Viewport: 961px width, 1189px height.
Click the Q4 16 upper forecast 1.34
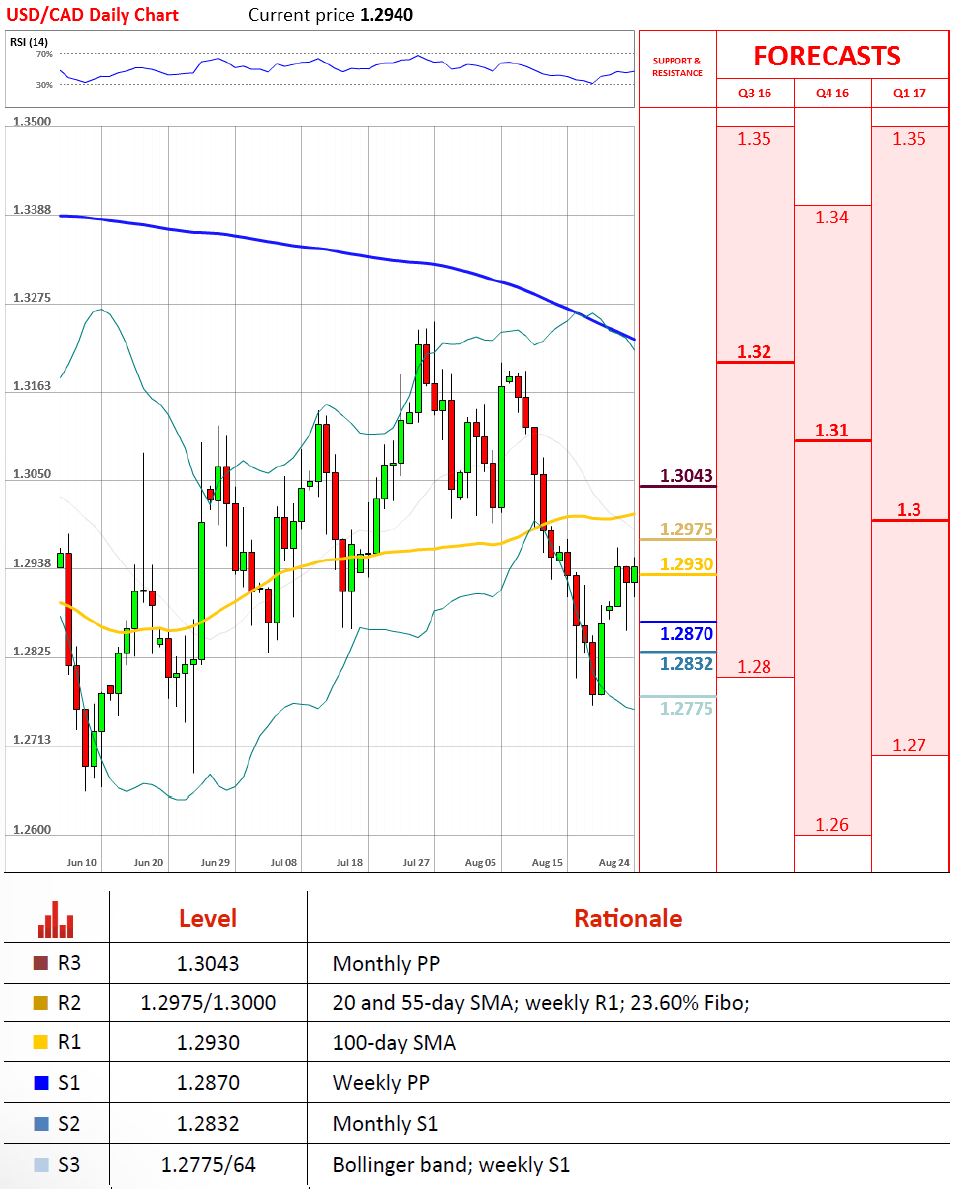(x=831, y=217)
